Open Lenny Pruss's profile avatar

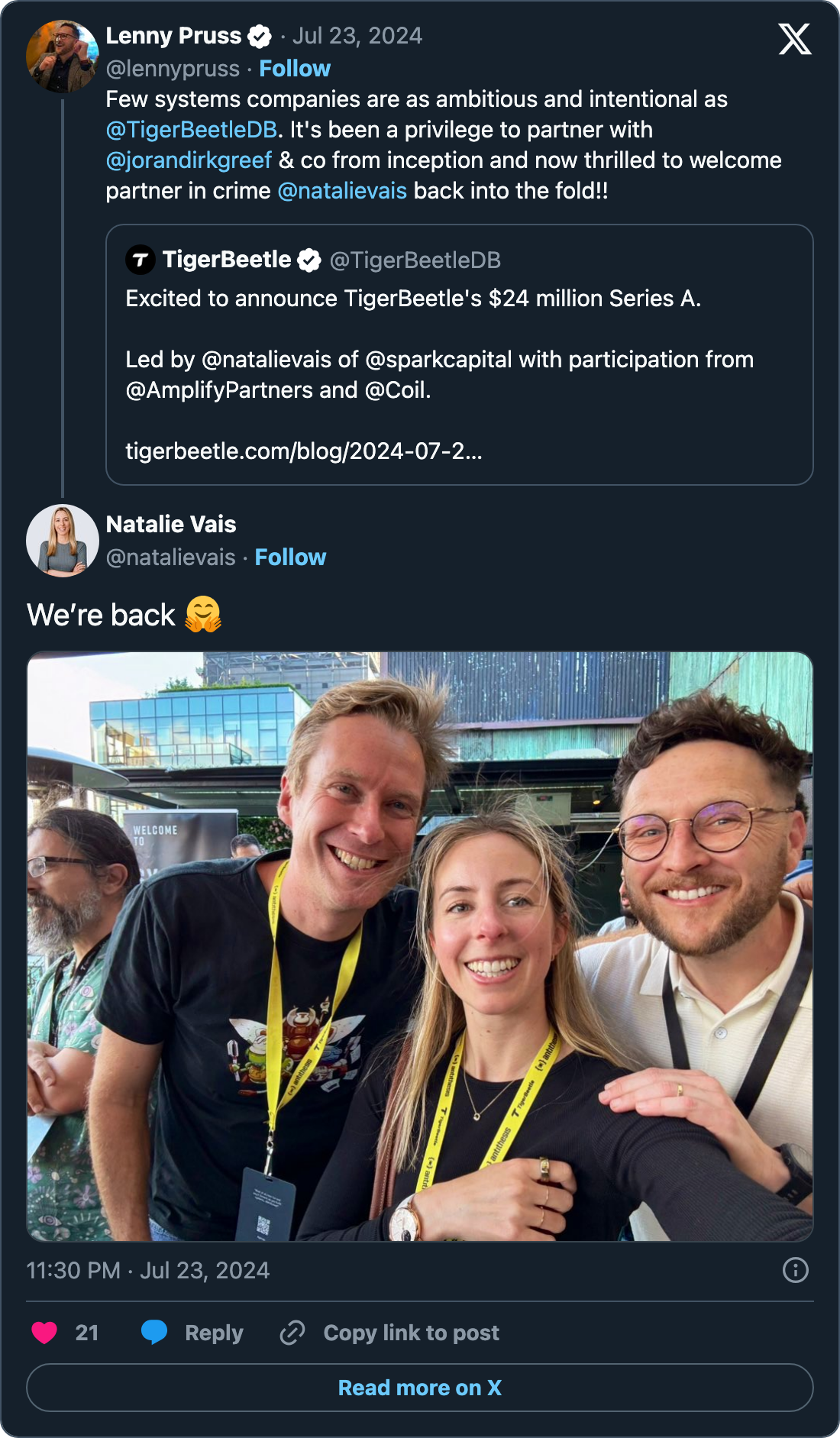click(63, 57)
